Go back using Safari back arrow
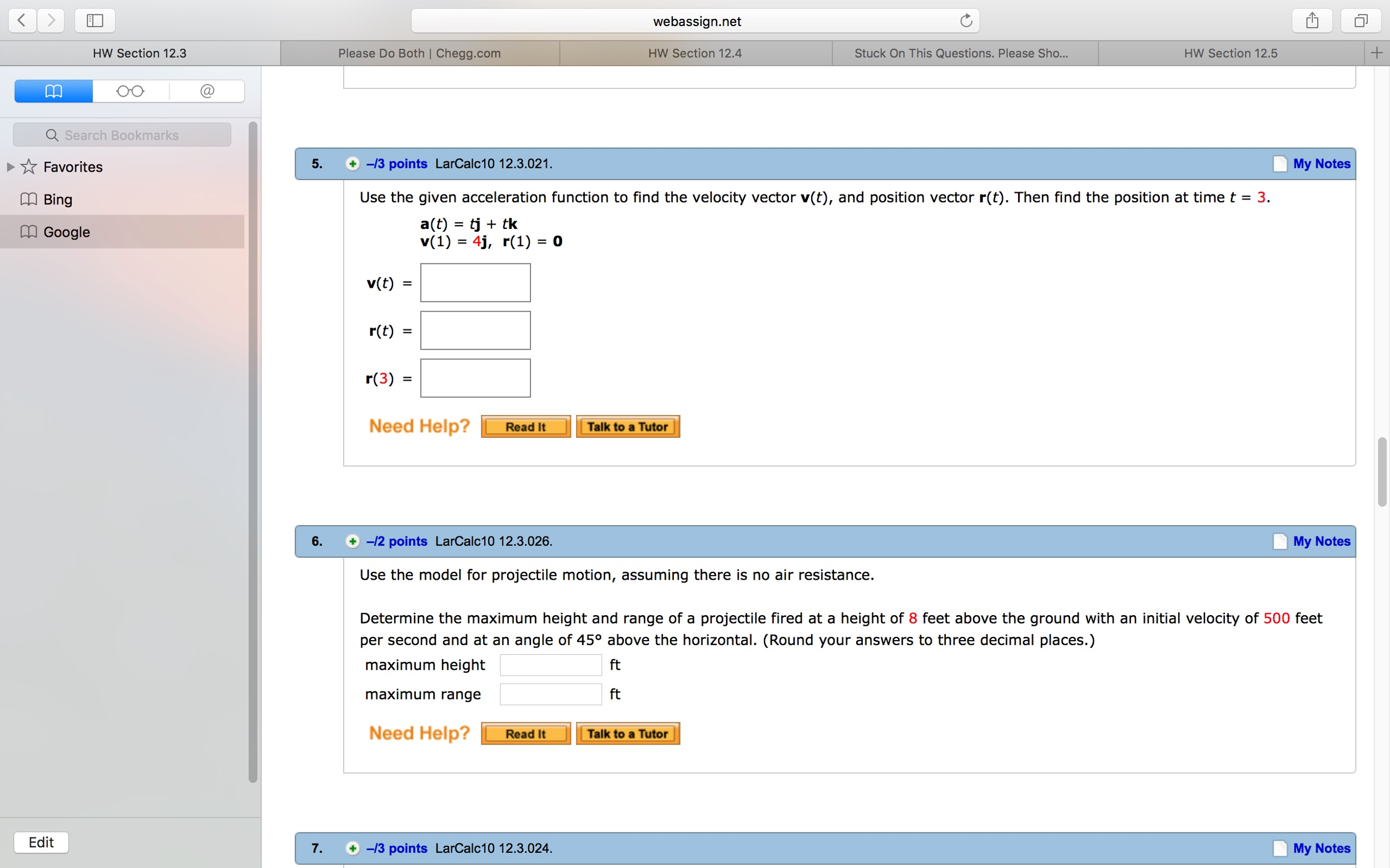This screenshot has width=1390, height=868. tap(22, 21)
